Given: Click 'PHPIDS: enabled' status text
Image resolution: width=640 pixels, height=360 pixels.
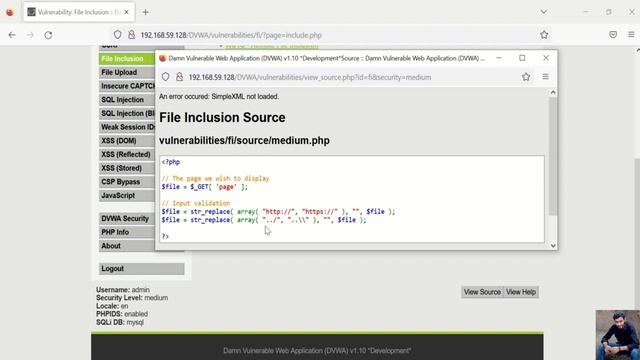Looking at the screenshot, I should coord(122,314).
